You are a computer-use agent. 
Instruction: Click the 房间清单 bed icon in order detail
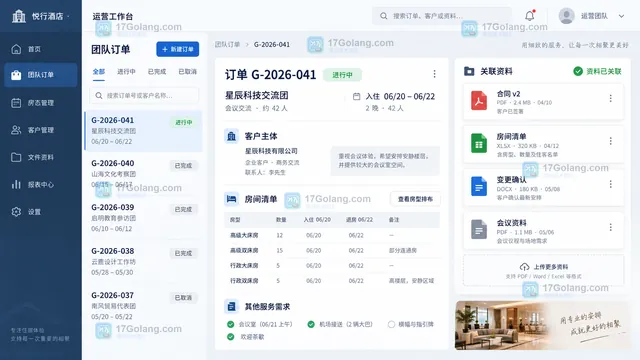[x=231, y=199]
